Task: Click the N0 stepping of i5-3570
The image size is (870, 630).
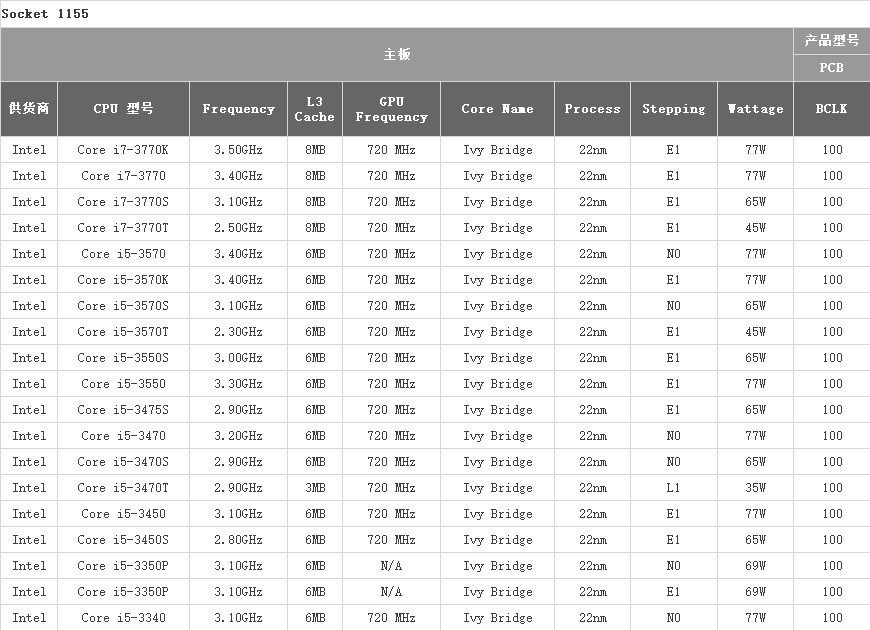Action: coord(674,254)
